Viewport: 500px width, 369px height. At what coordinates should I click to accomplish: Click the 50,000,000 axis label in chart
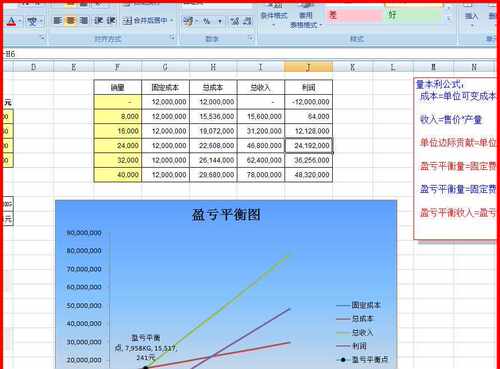click(x=84, y=306)
